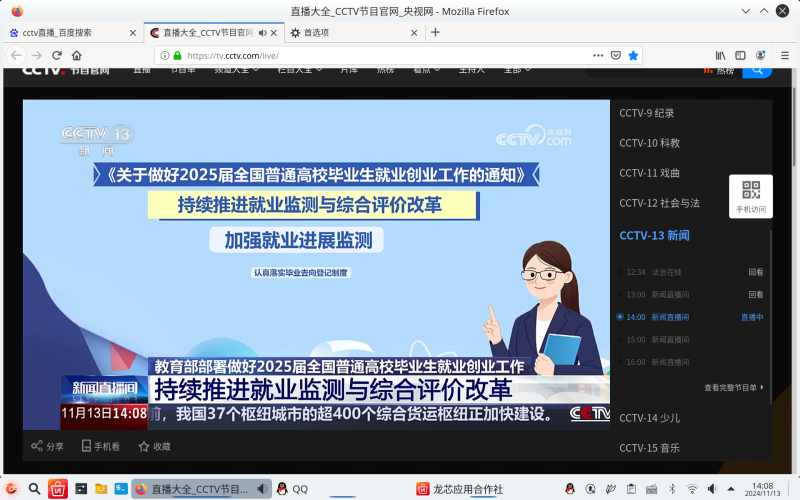Viewport: 800px width, 500px height.
Task: Toggle the blue bookmark star
Action: 633,55
